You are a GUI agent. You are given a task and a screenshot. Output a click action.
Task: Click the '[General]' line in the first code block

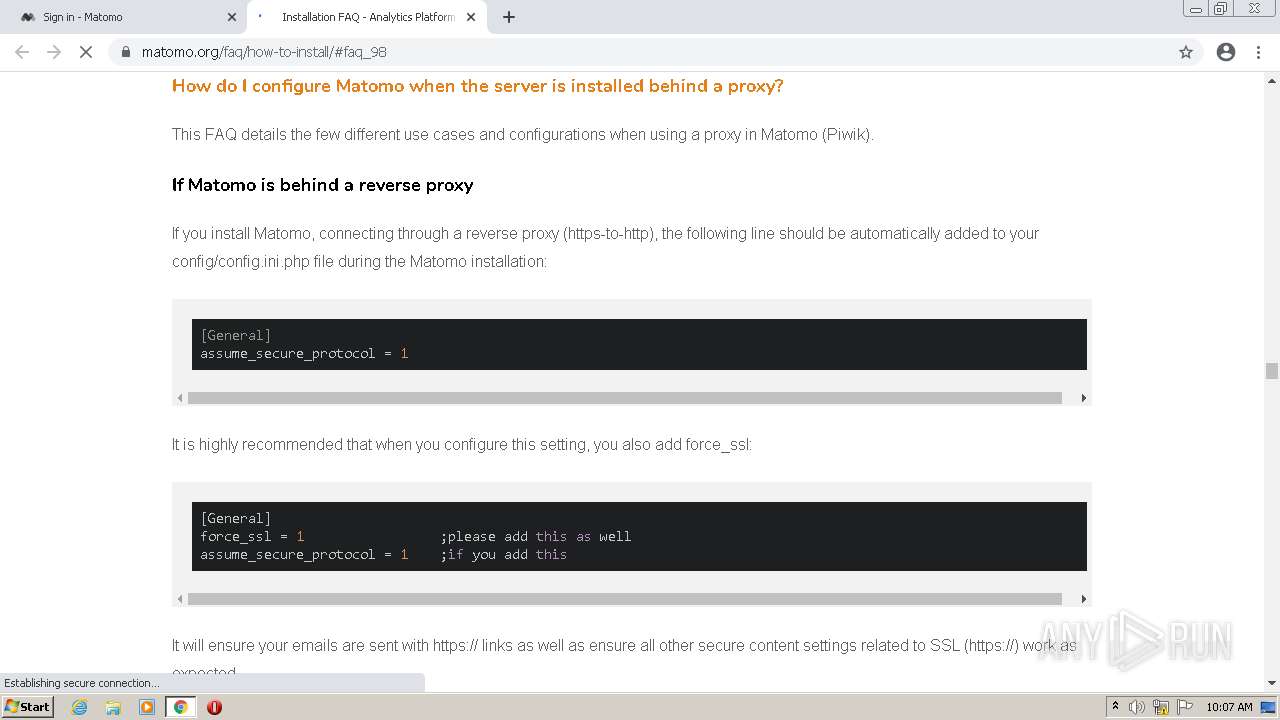[x=236, y=335]
